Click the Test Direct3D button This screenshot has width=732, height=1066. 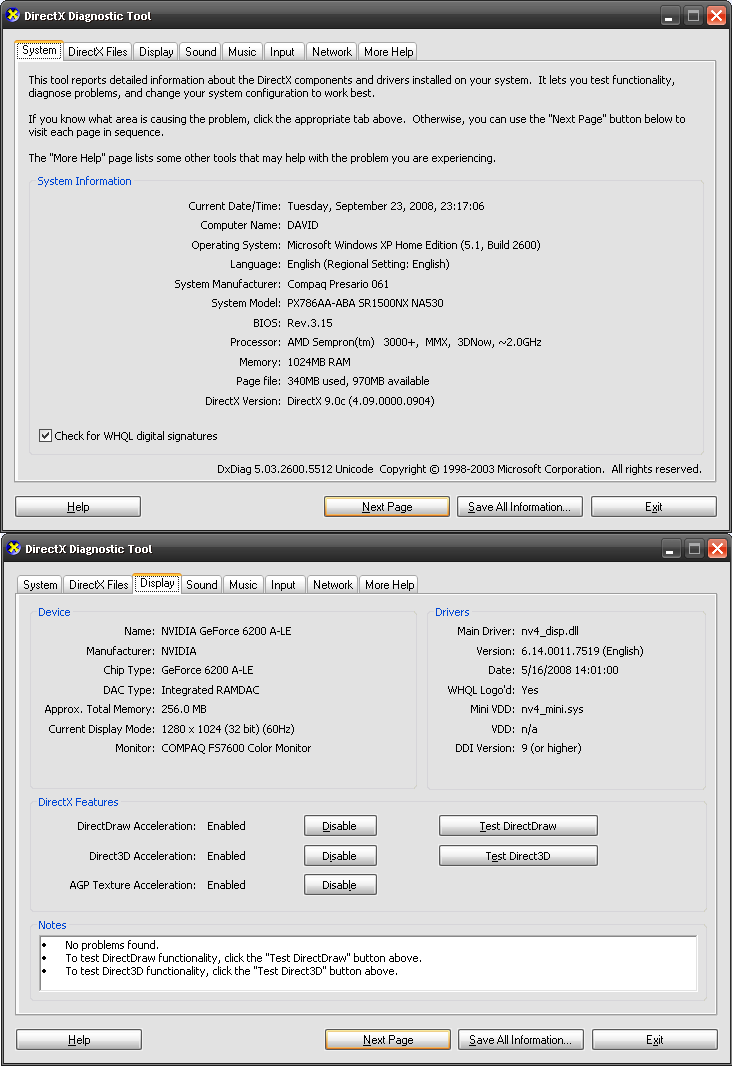(x=518, y=856)
